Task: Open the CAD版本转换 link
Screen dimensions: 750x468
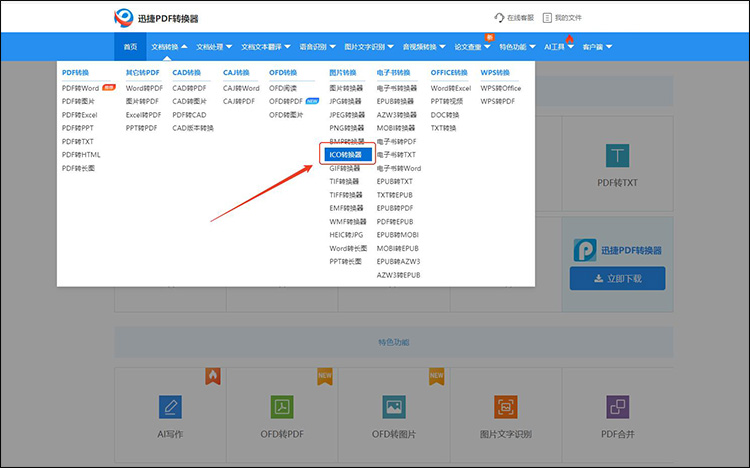Action: pyautogui.click(x=192, y=128)
